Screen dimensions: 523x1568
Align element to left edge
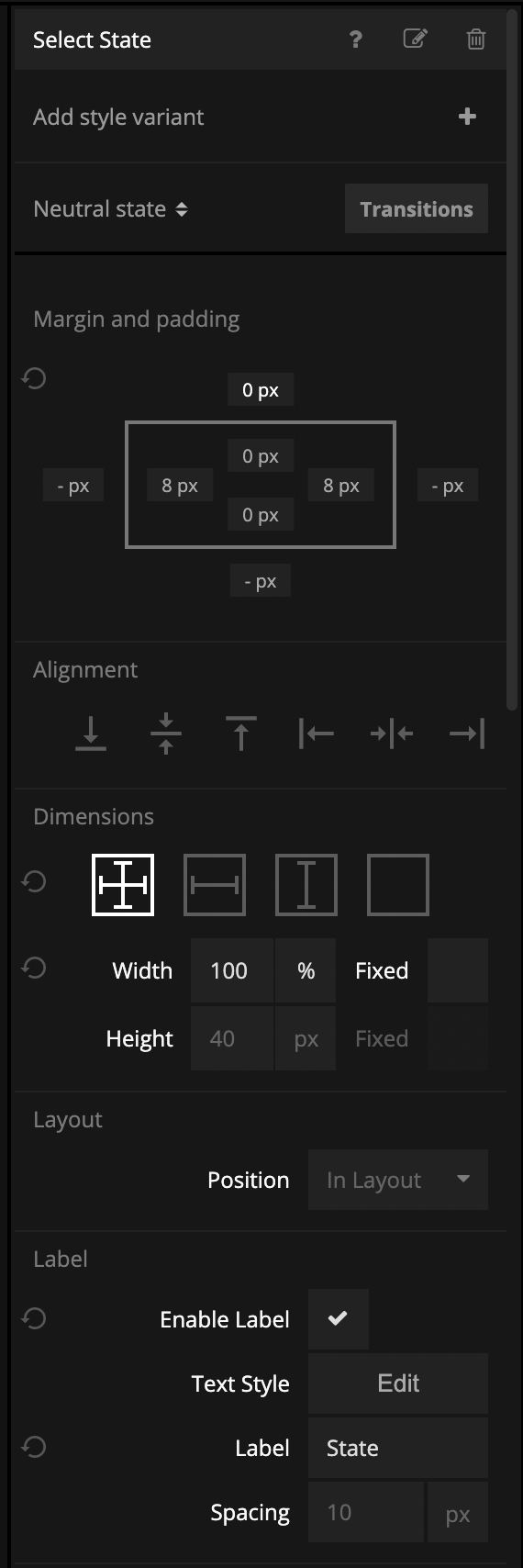(317, 734)
